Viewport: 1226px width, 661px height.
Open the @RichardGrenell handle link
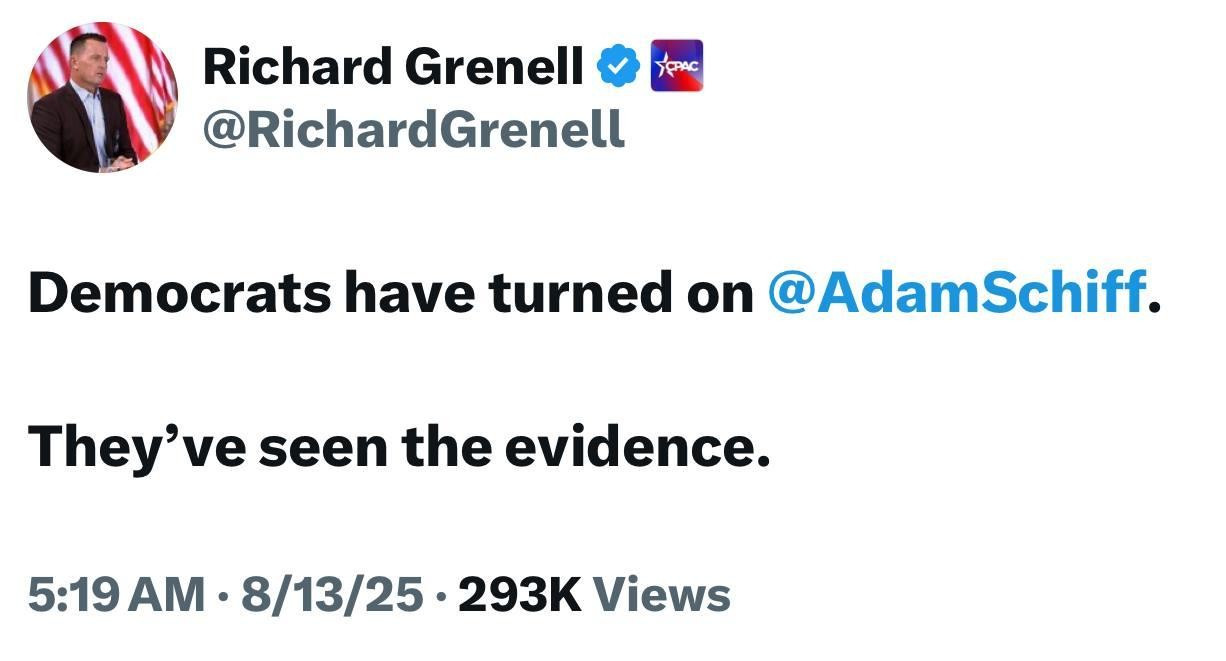pos(413,129)
